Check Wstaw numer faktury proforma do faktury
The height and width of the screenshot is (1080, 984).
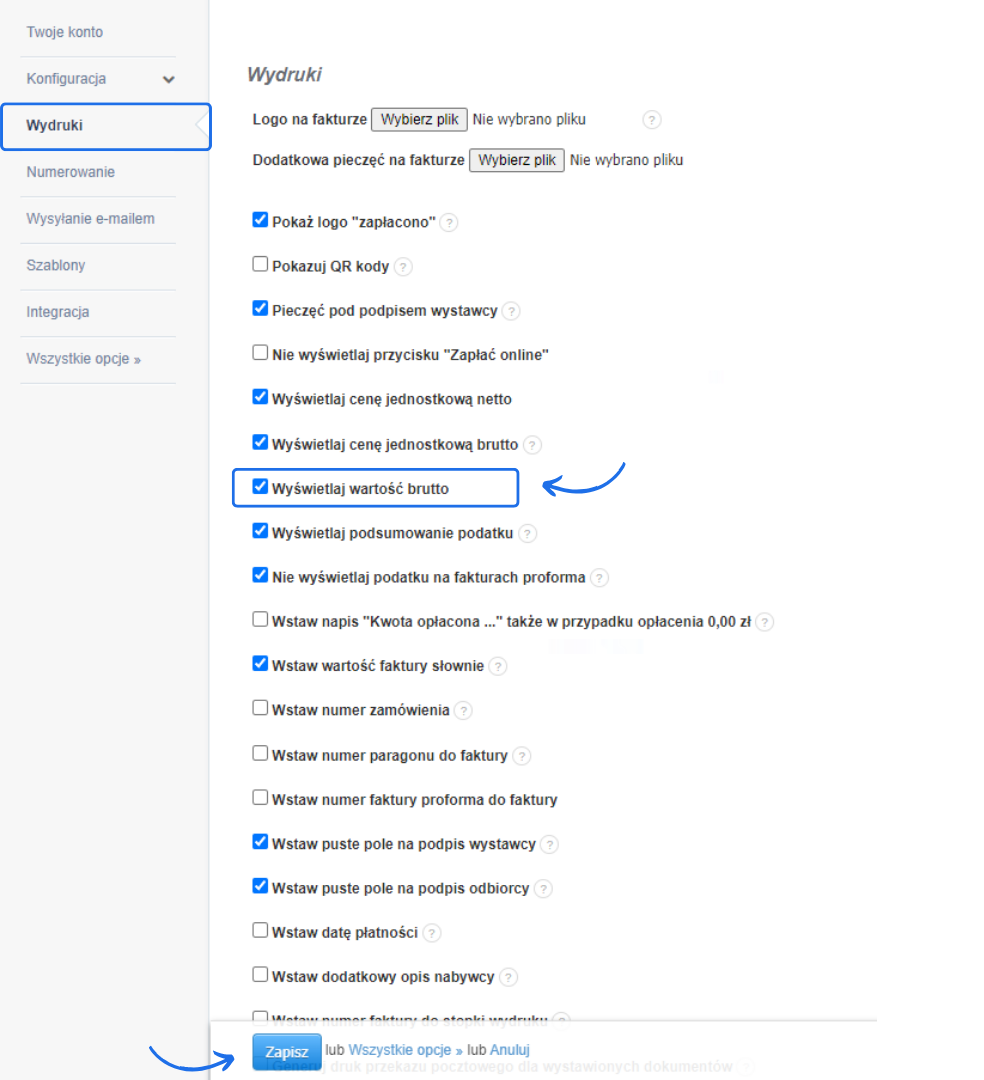(x=260, y=797)
